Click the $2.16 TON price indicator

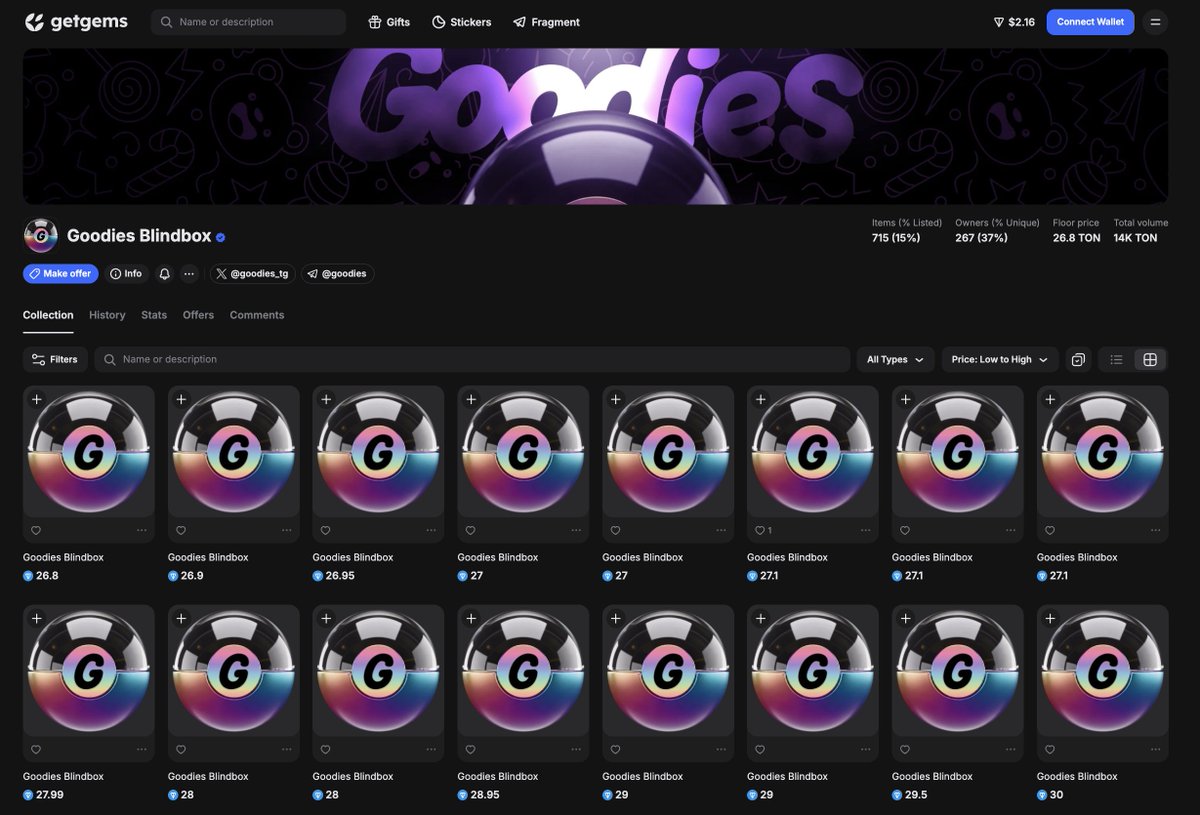pos(1014,22)
